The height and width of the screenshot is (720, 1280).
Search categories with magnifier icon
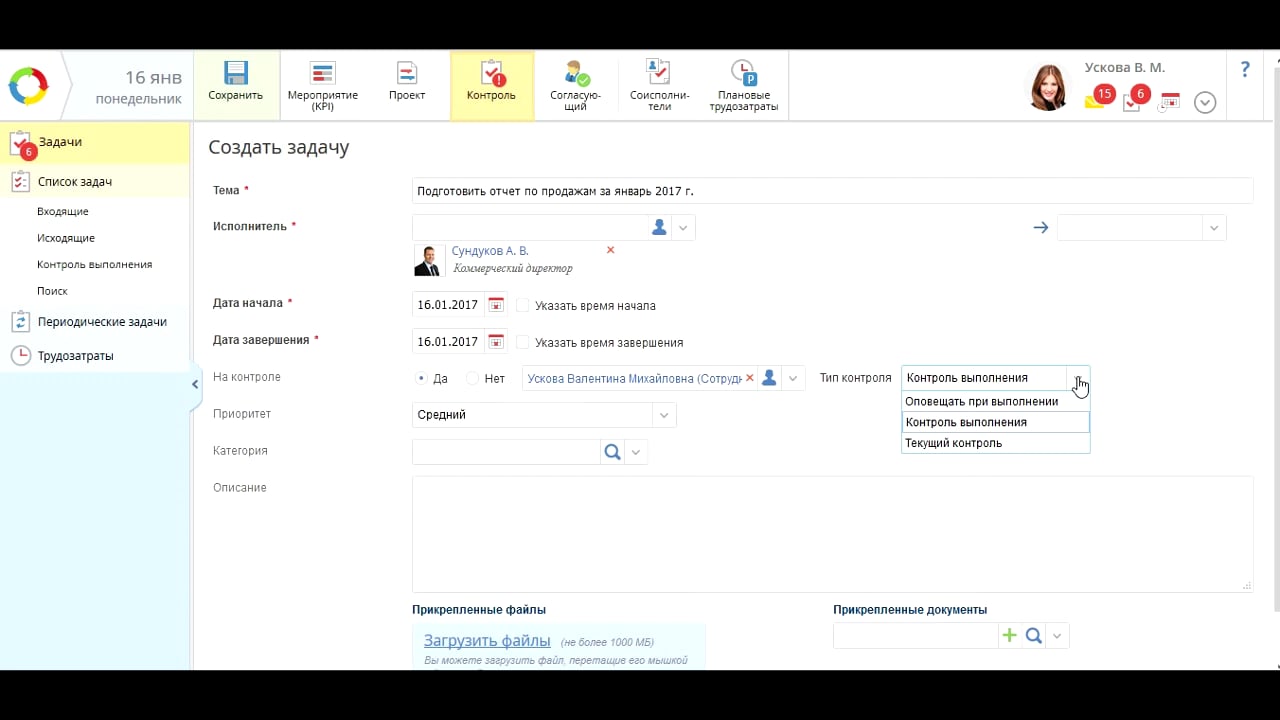point(612,452)
